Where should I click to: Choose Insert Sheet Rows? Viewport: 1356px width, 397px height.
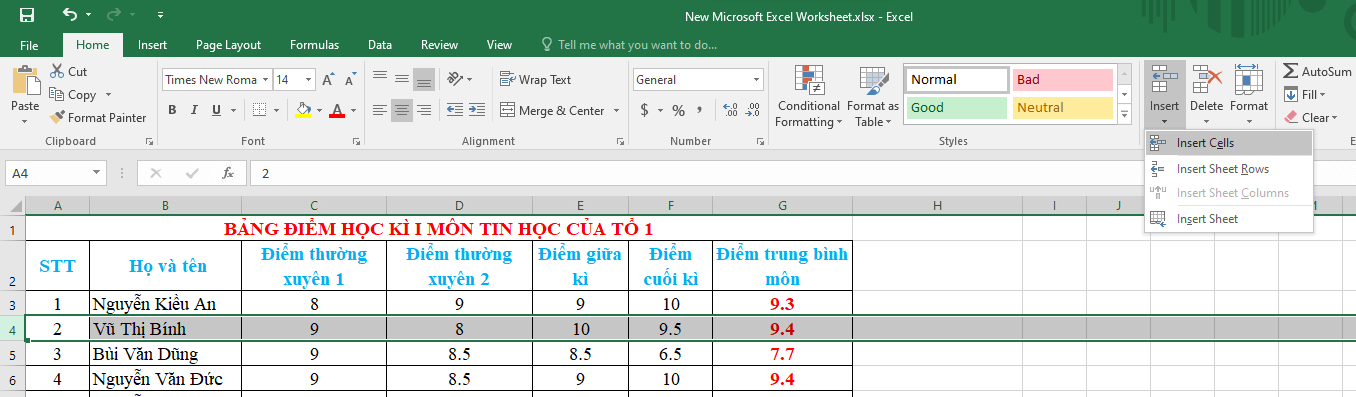click(1229, 169)
